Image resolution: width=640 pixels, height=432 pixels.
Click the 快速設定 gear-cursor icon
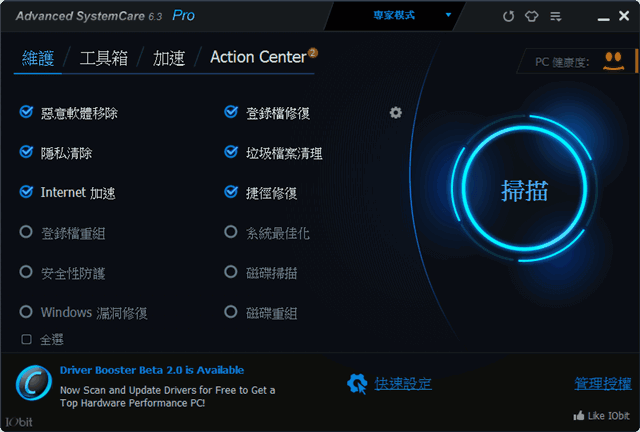[x=357, y=384]
